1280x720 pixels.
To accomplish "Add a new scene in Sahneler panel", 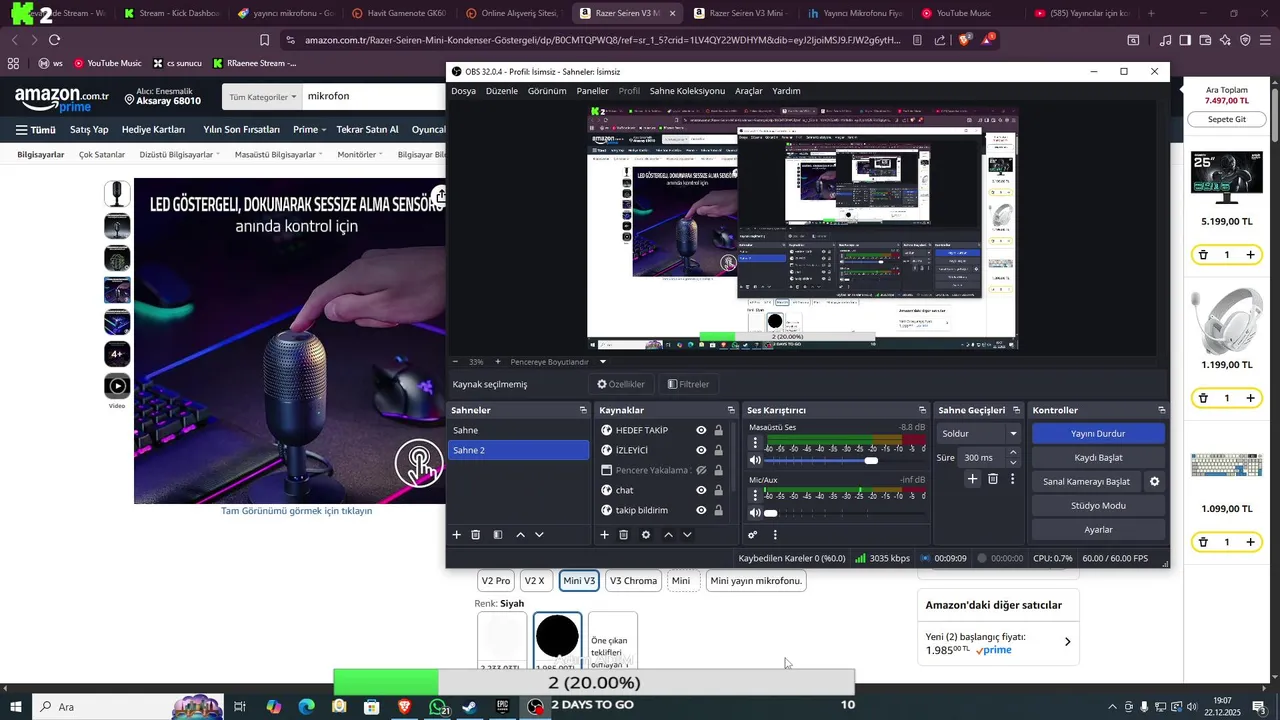I will click(x=457, y=535).
